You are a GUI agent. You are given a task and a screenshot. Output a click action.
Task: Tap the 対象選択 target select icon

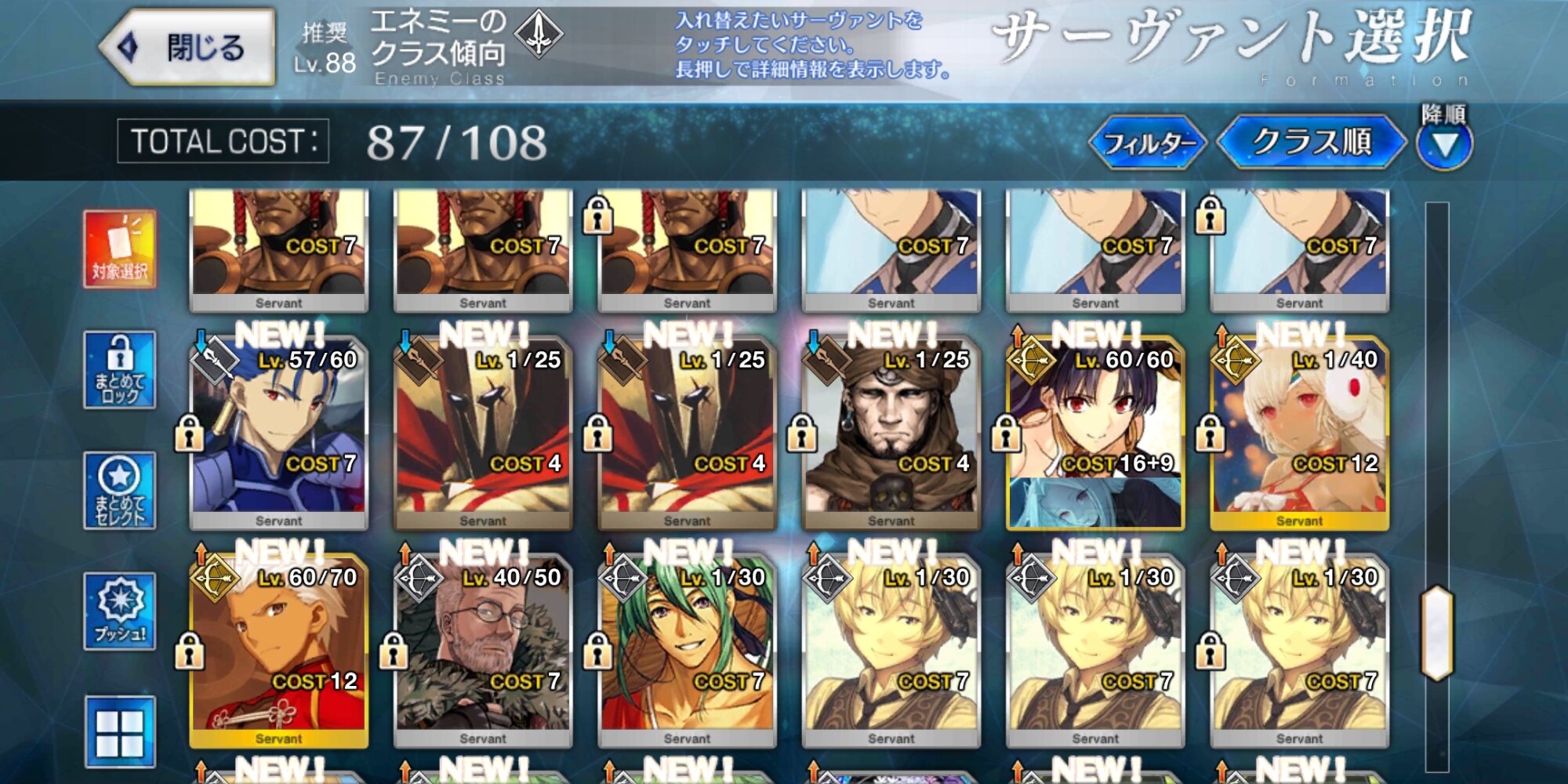120,249
